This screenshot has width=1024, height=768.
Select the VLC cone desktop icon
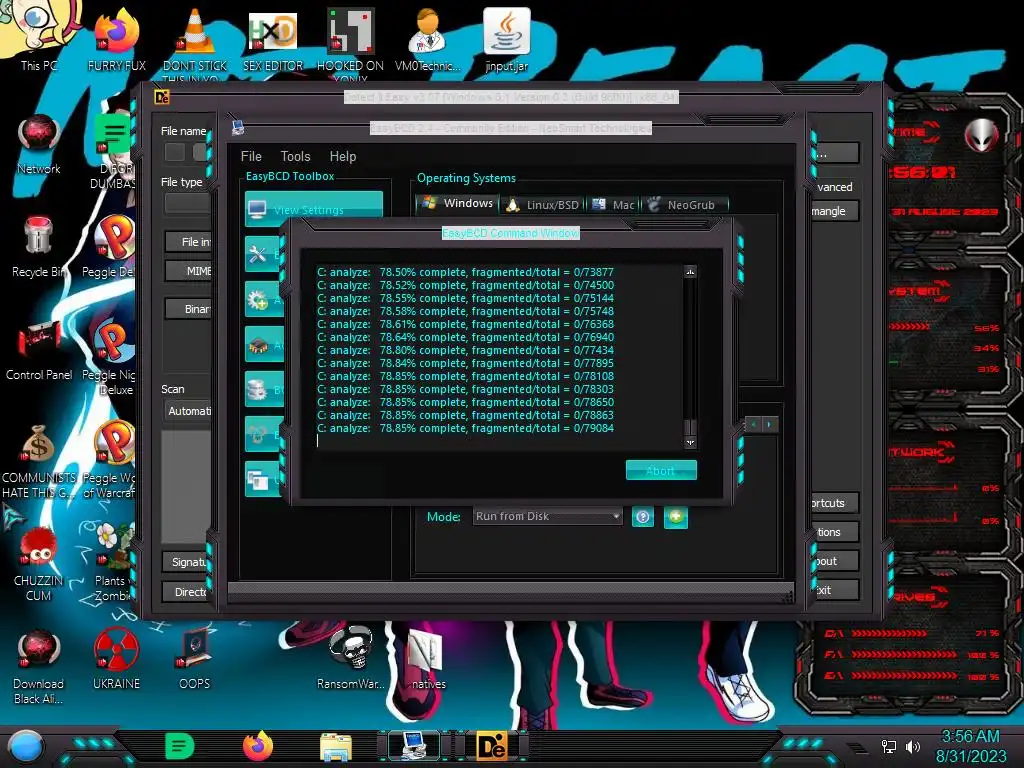coord(195,40)
